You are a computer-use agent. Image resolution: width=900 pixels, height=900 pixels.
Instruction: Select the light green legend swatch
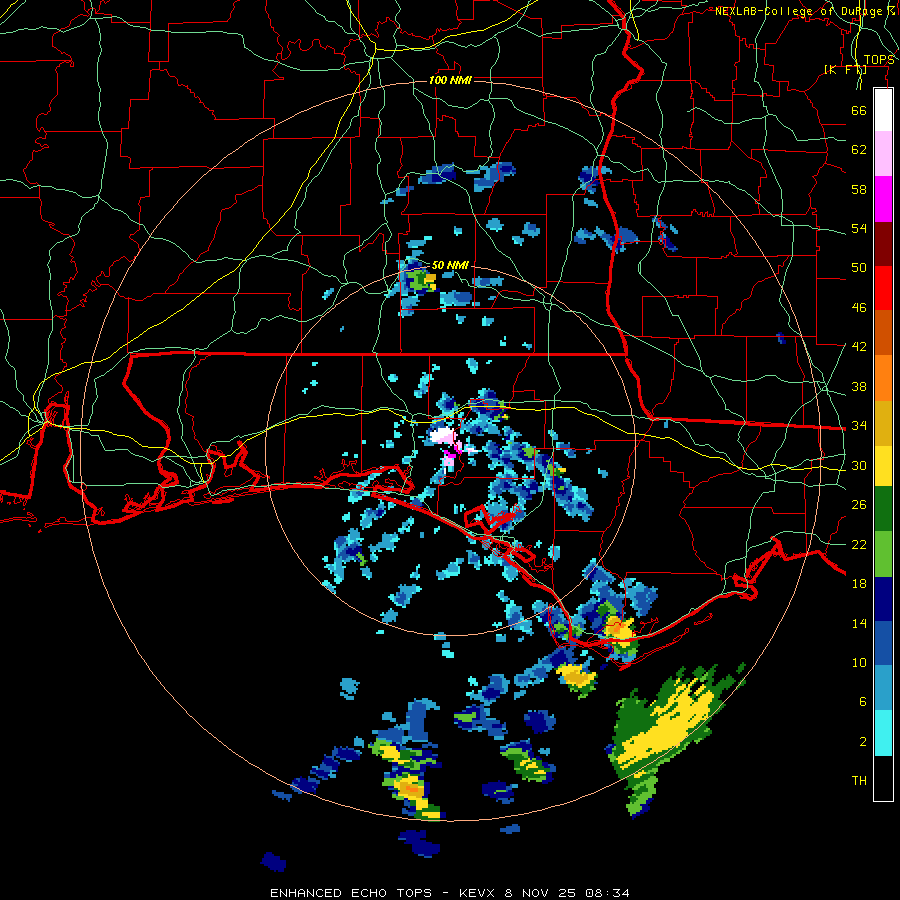tap(883, 554)
